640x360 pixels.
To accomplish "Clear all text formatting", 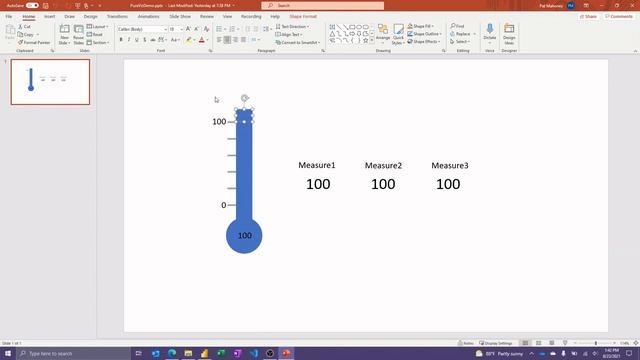I will coord(207,29).
